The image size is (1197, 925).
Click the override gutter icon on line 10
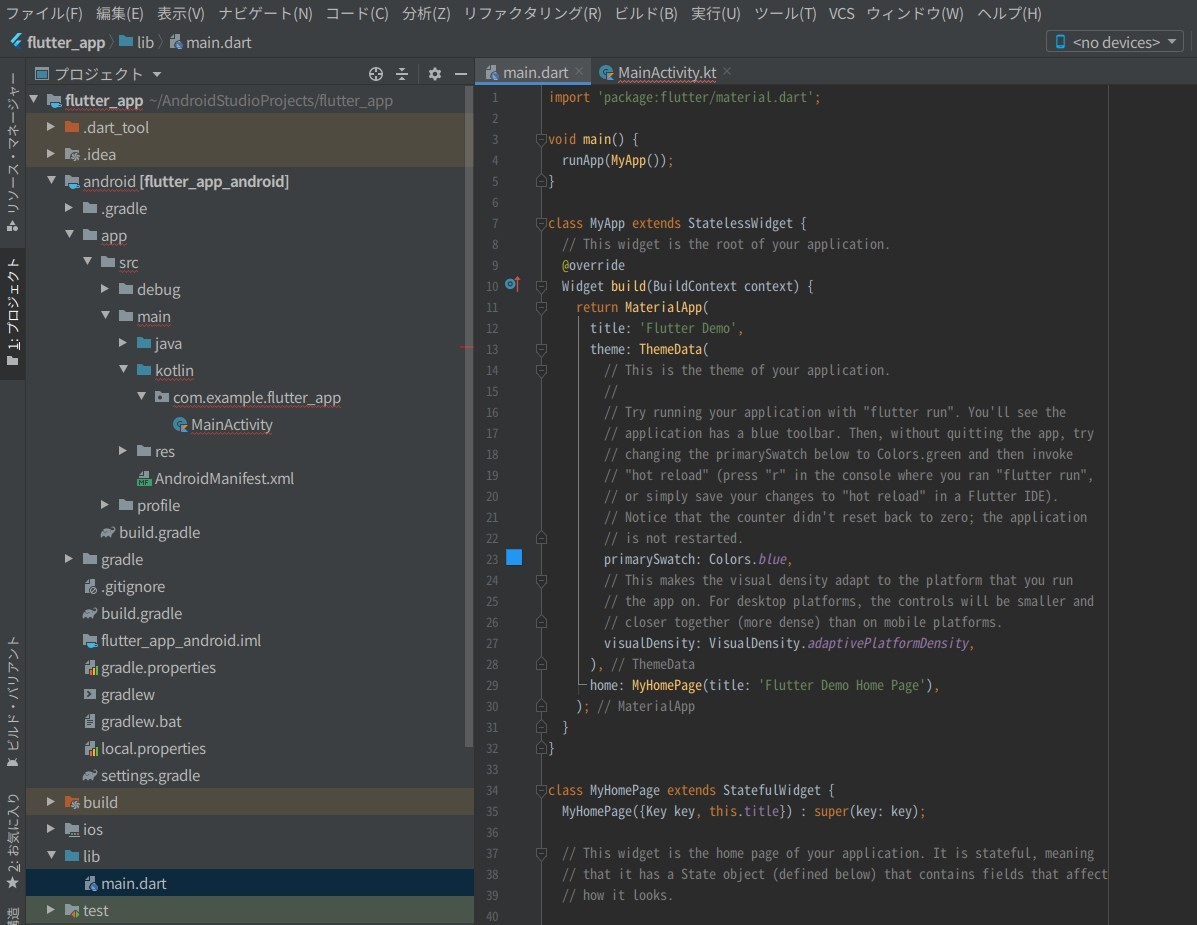tap(512, 285)
